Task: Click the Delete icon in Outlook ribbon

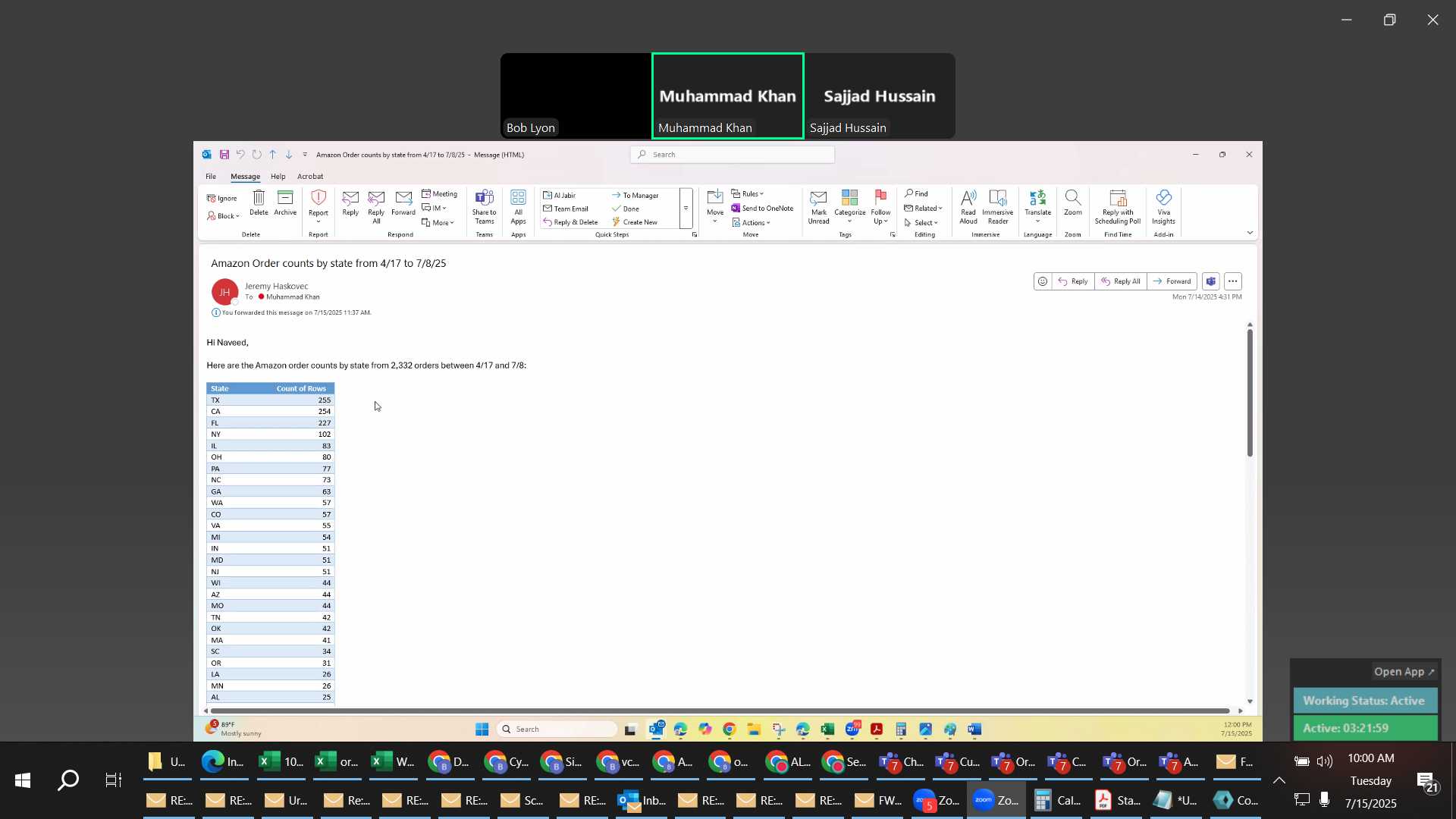Action: [259, 202]
